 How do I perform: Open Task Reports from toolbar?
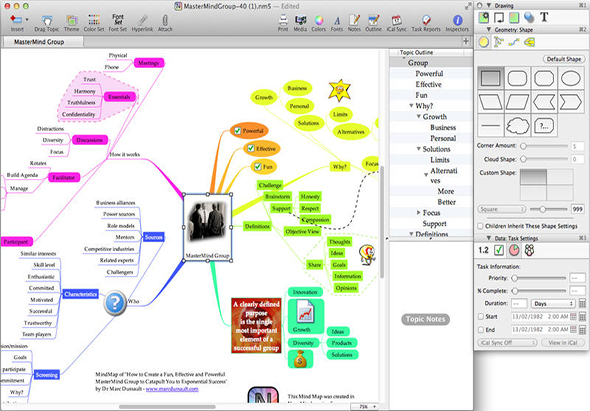pos(426,23)
